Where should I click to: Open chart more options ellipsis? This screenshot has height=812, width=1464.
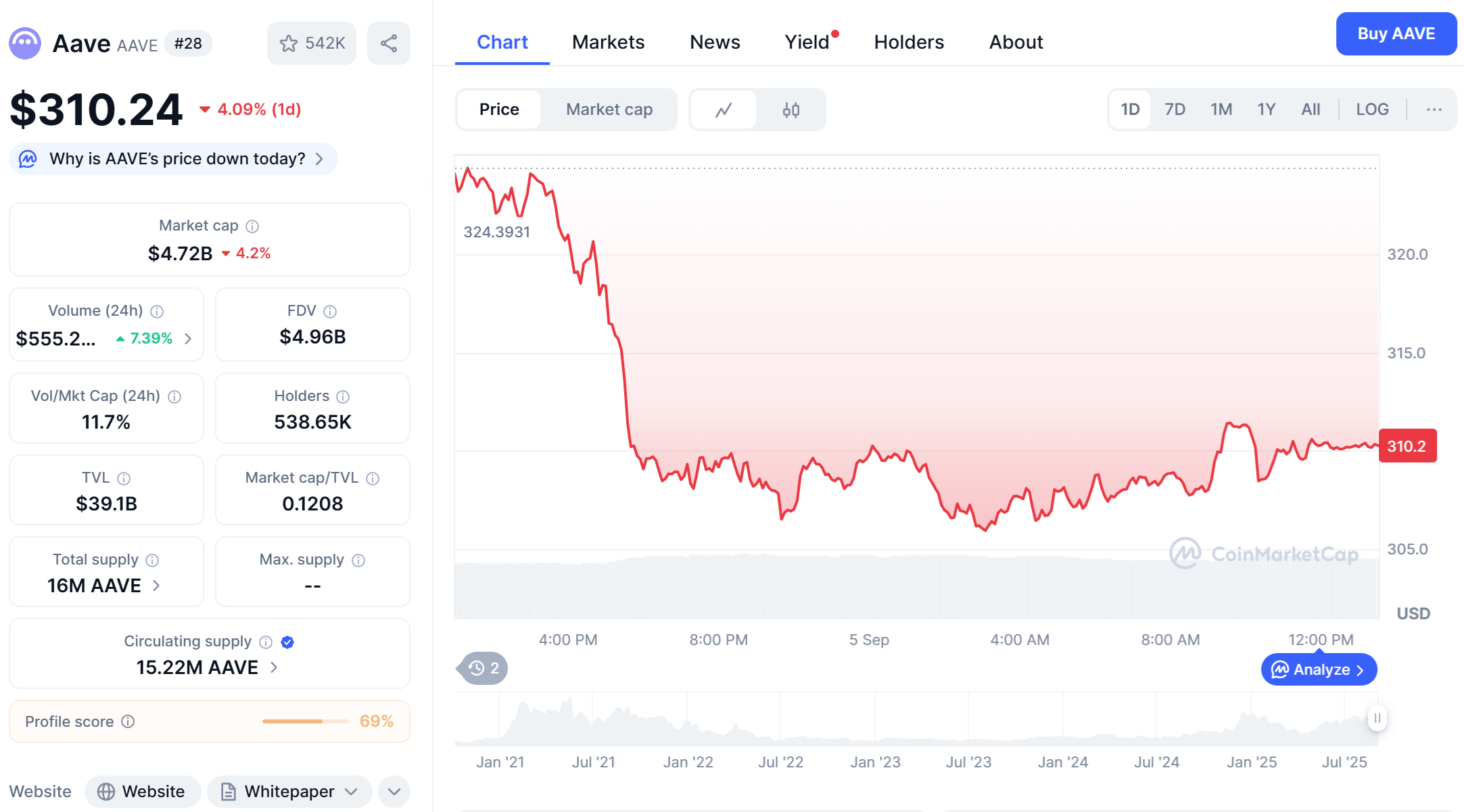pyautogui.click(x=1434, y=110)
